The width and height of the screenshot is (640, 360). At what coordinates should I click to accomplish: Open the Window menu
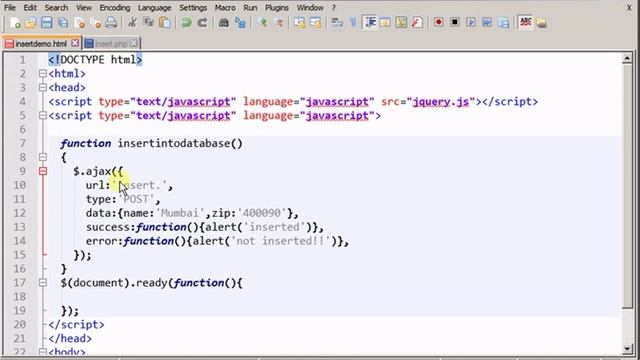click(310, 8)
